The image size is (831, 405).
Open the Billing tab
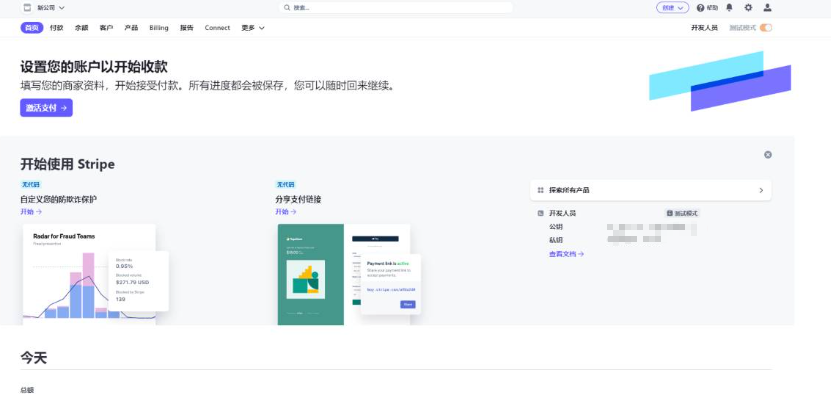pyautogui.click(x=159, y=28)
